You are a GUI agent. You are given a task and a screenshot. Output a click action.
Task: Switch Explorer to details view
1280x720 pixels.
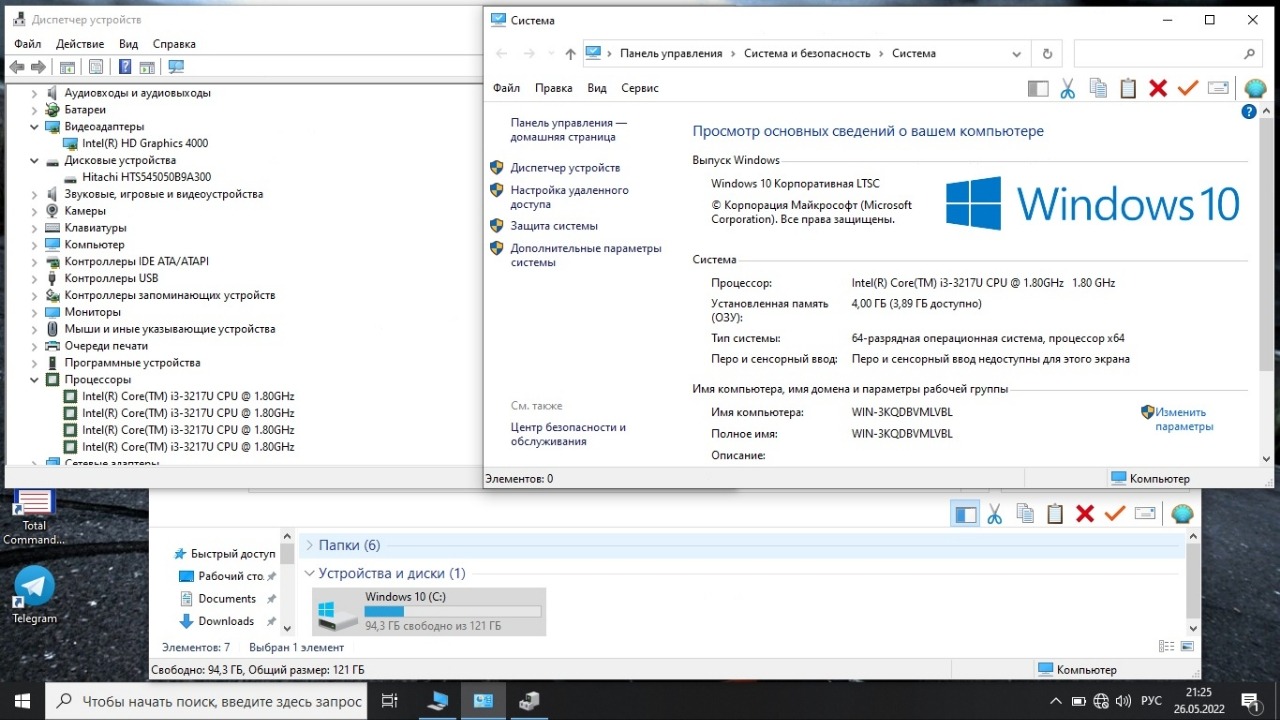[x=1166, y=647]
